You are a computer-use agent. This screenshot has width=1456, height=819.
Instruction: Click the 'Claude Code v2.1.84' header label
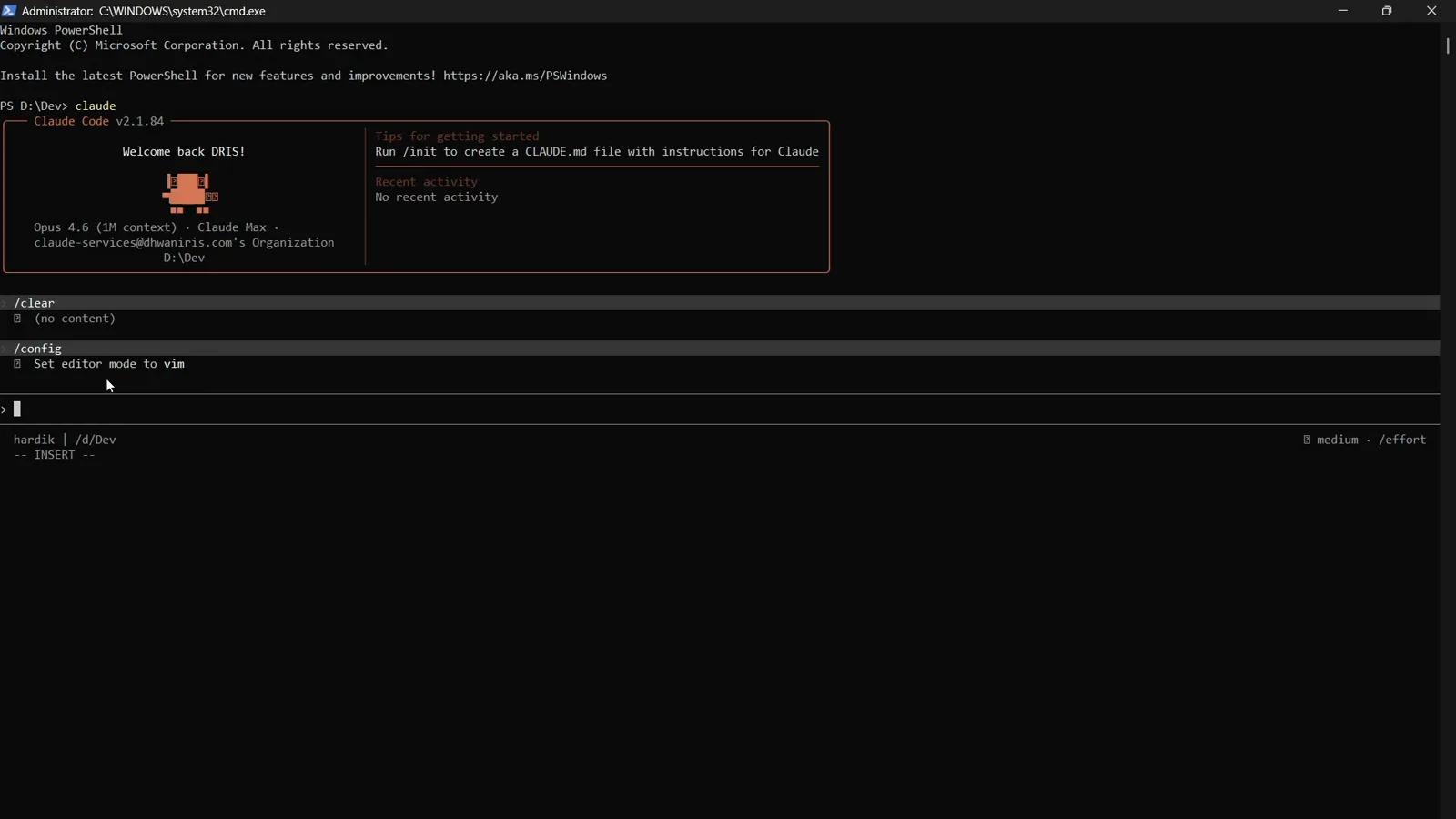tap(98, 121)
